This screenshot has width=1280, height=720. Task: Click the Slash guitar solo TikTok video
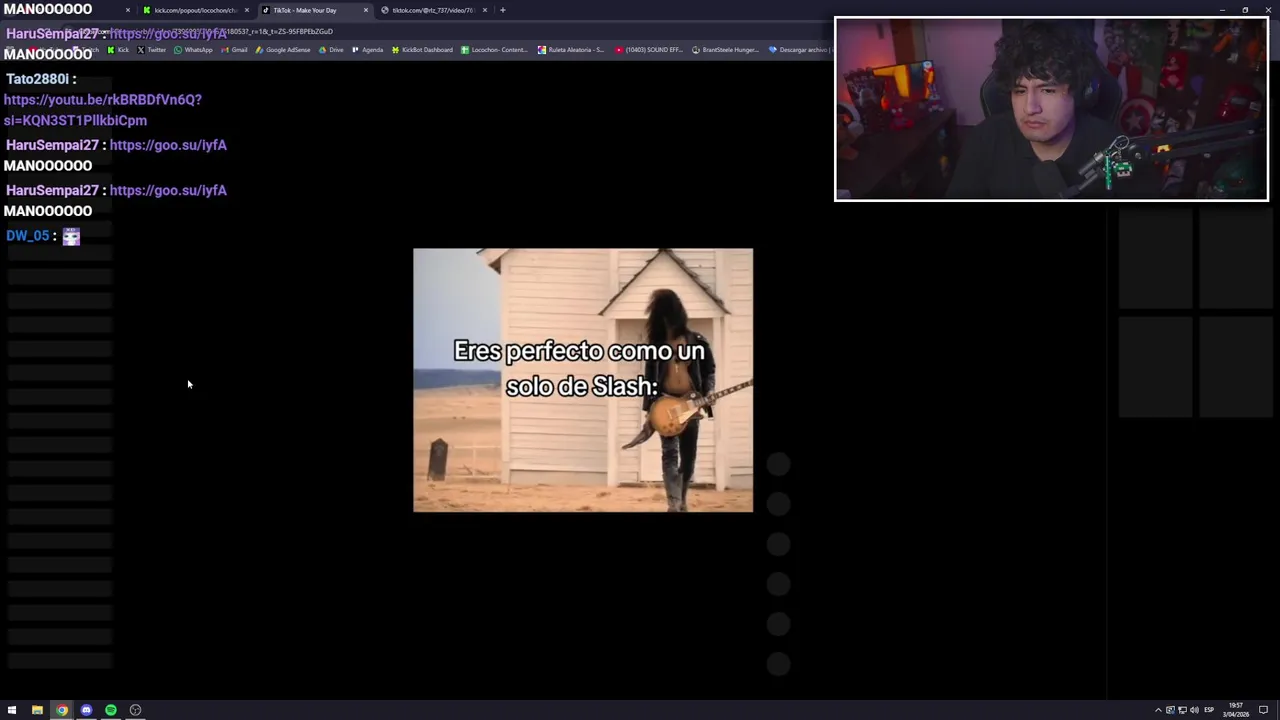[583, 380]
